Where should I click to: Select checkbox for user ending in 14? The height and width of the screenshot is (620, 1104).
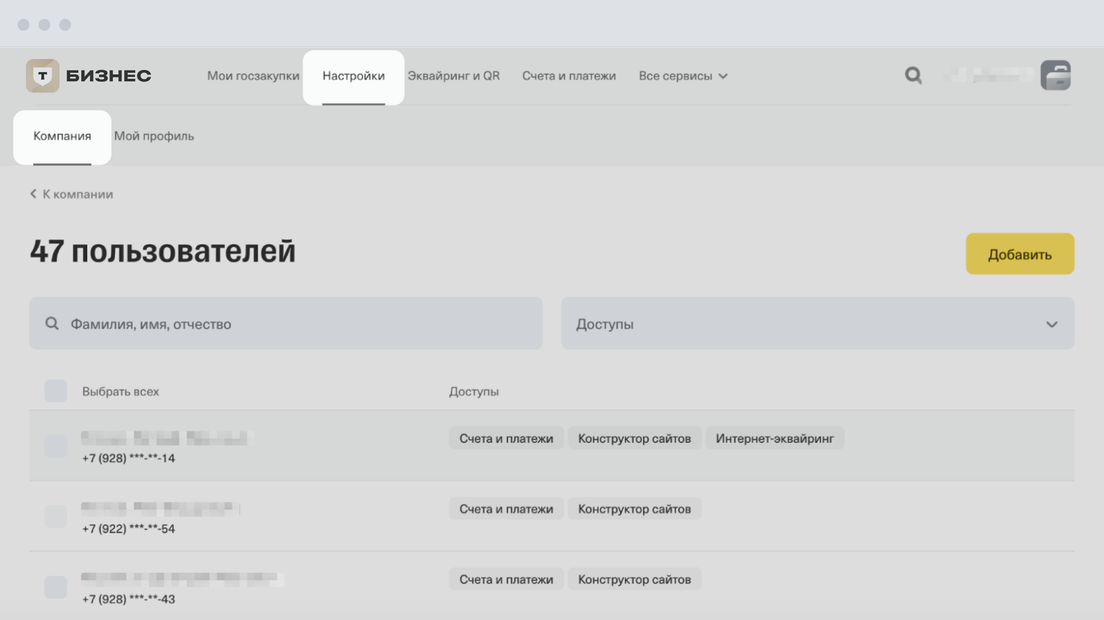(x=56, y=446)
